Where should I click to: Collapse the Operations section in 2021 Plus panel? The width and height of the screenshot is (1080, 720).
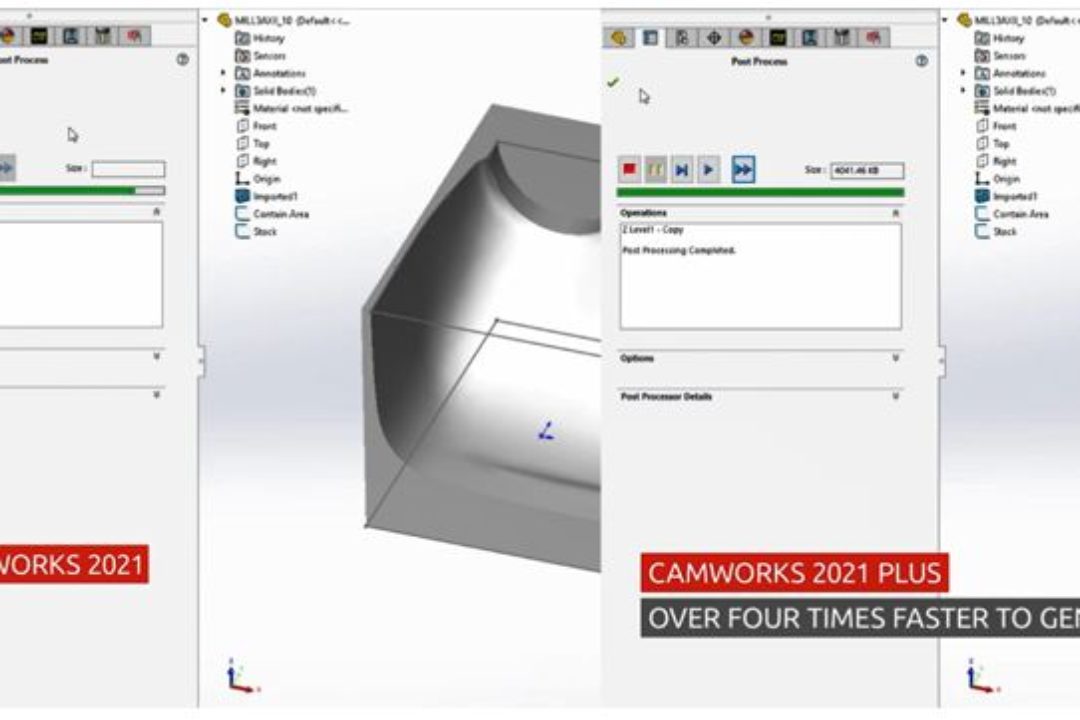click(x=895, y=214)
